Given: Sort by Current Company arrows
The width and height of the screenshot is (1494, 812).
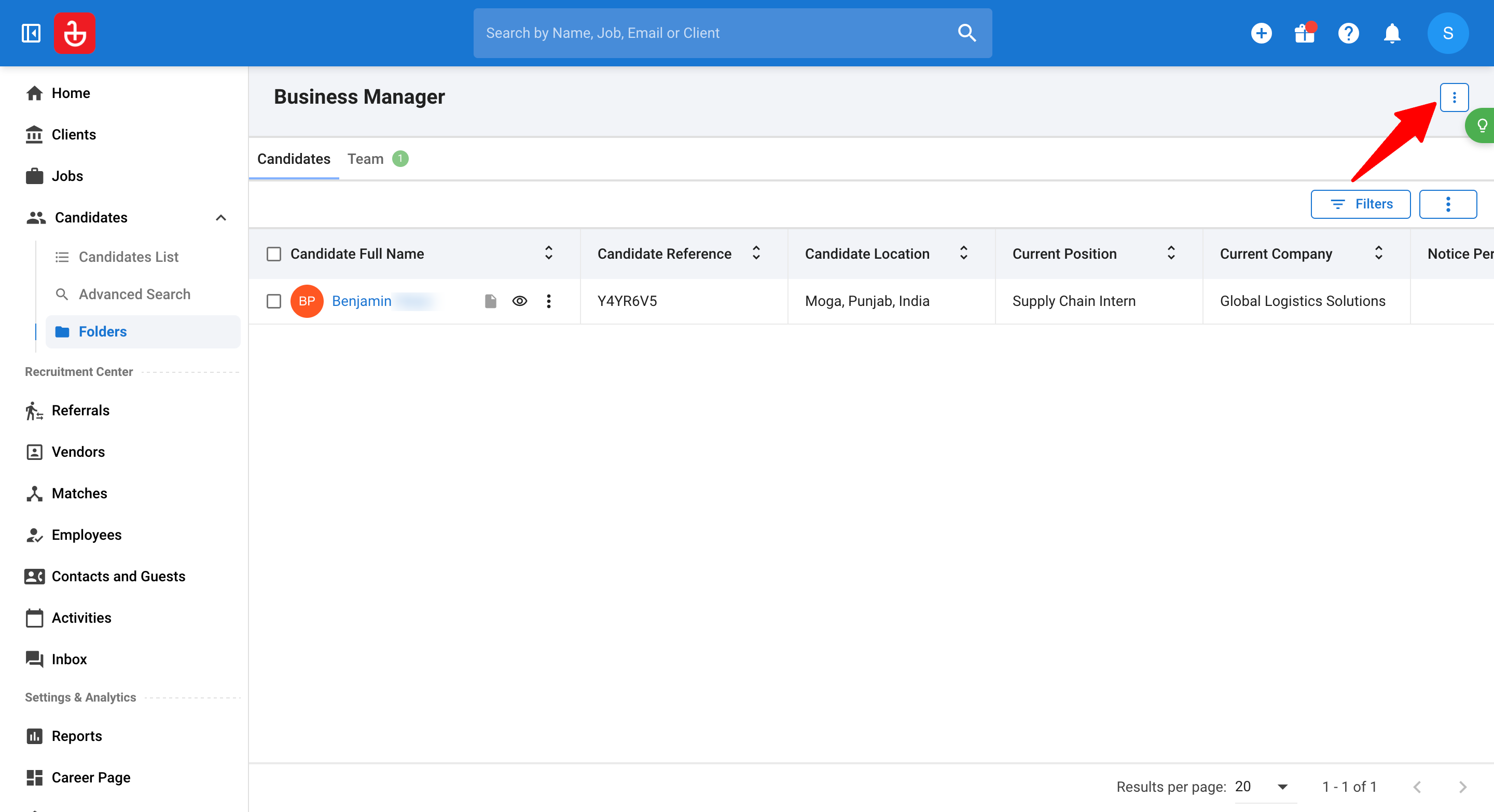Looking at the screenshot, I should click(1379, 253).
